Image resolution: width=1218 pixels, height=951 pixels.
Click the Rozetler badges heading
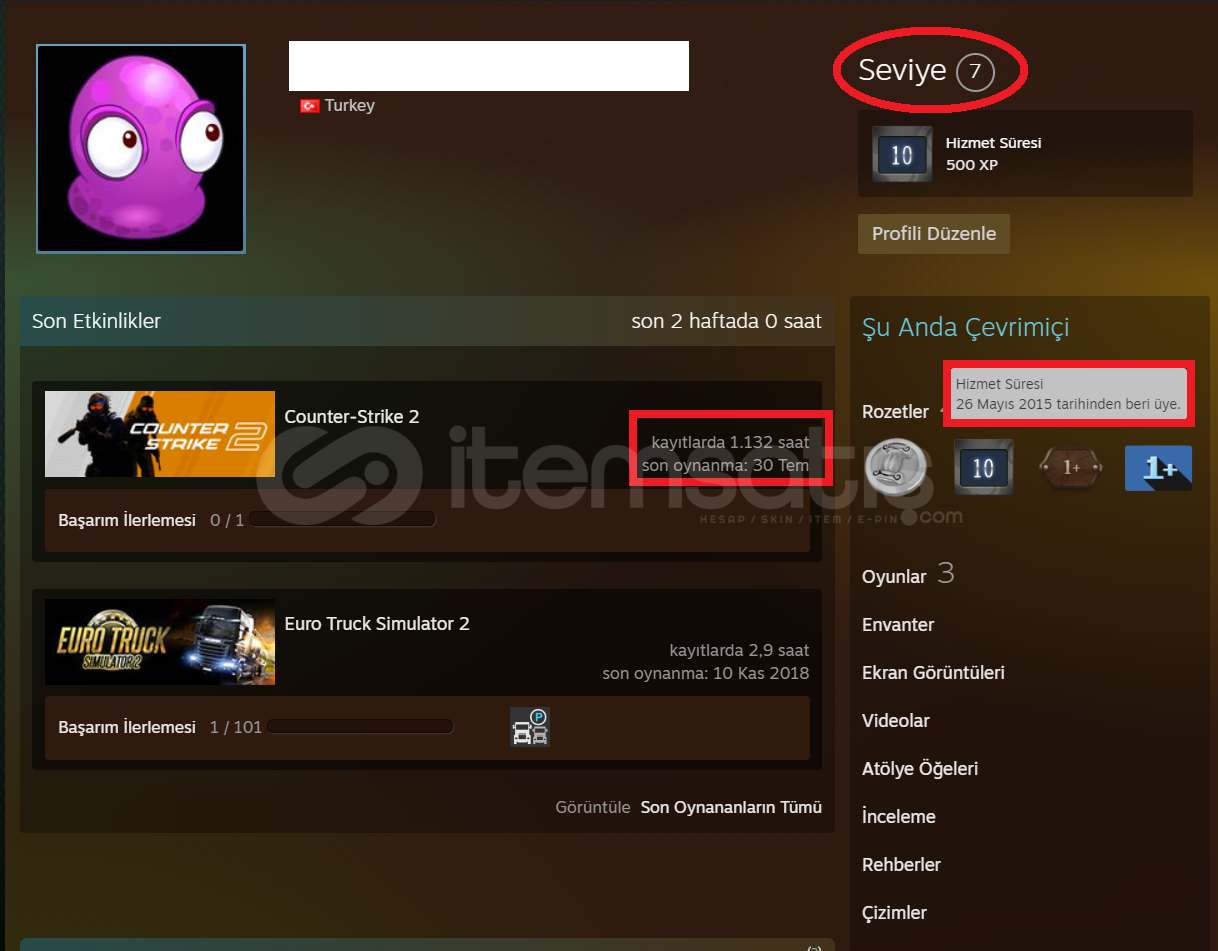(x=895, y=412)
